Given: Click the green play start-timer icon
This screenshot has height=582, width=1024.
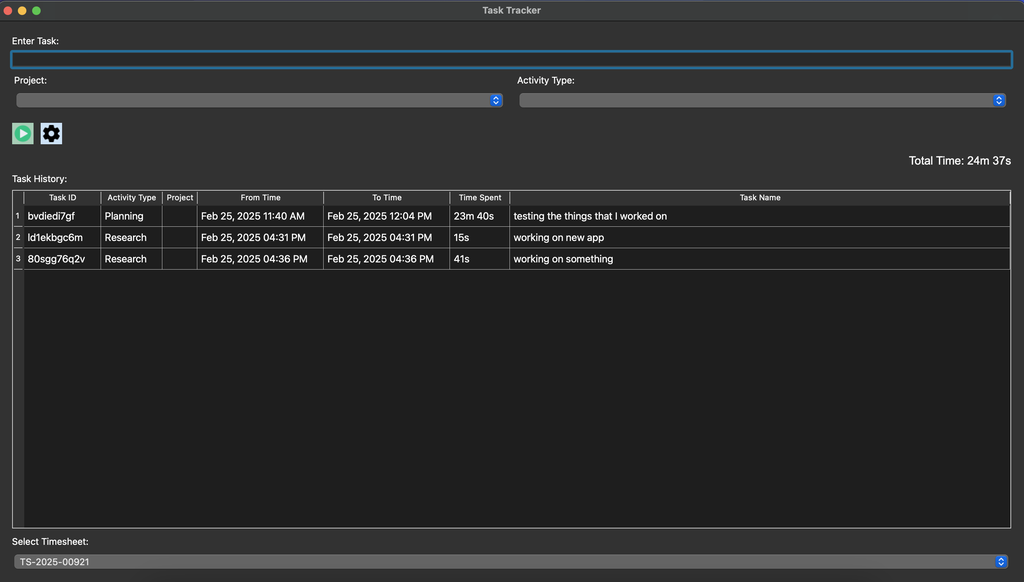Looking at the screenshot, I should (x=22, y=133).
